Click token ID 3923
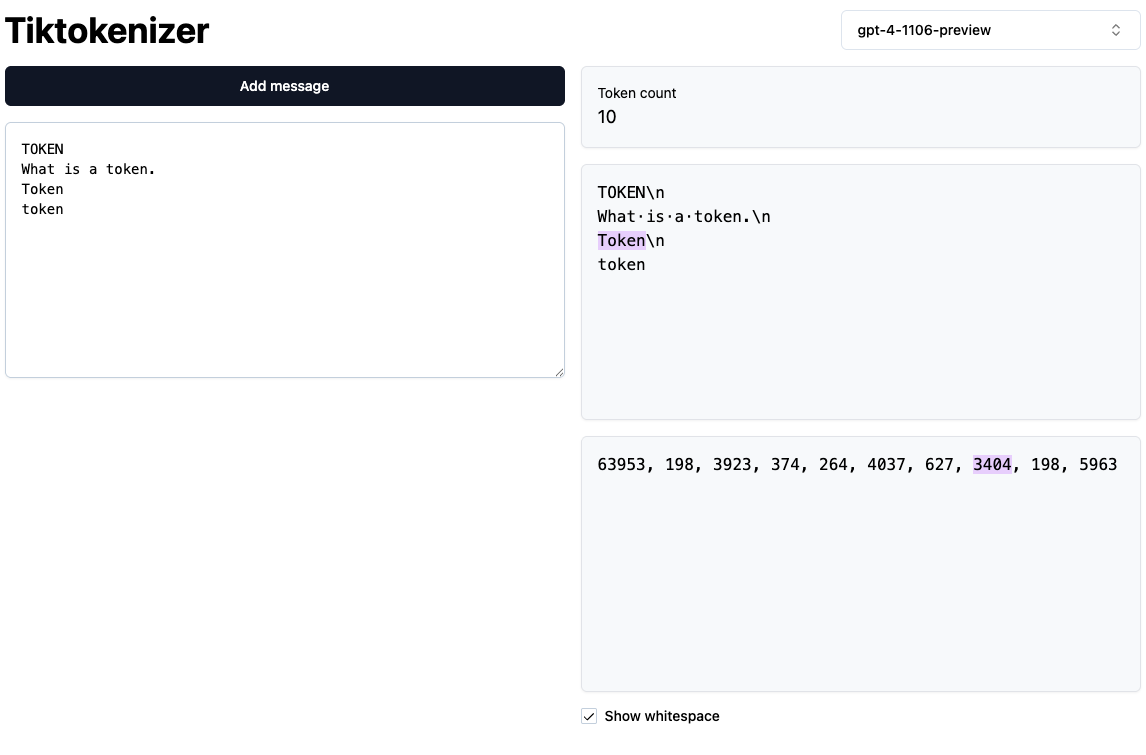Viewport: 1146px width, 755px height. pyautogui.click(x=732, y=464)
